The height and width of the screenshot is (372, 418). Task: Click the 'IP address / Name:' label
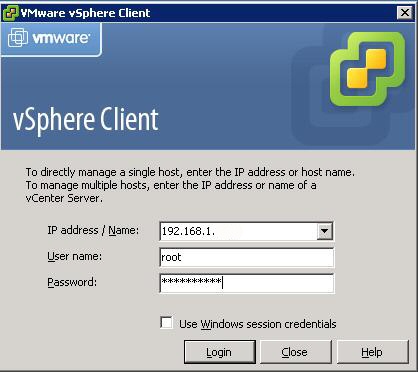click(x=93, y=230)
